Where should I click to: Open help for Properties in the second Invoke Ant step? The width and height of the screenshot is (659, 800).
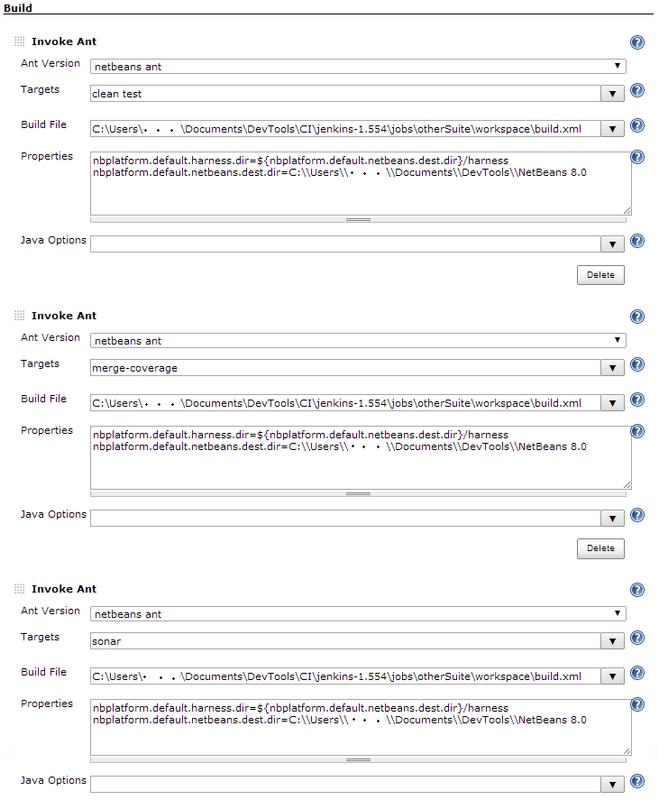[x=637, y=430]
